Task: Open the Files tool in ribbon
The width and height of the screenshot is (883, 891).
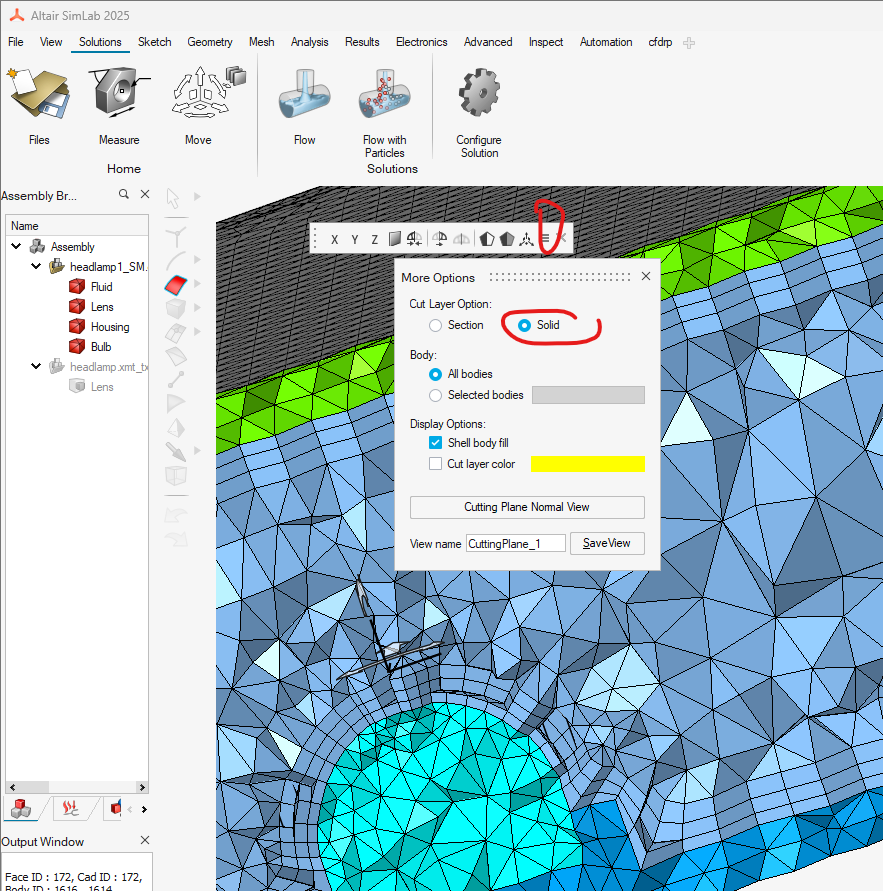Action: tap(39, 106)
